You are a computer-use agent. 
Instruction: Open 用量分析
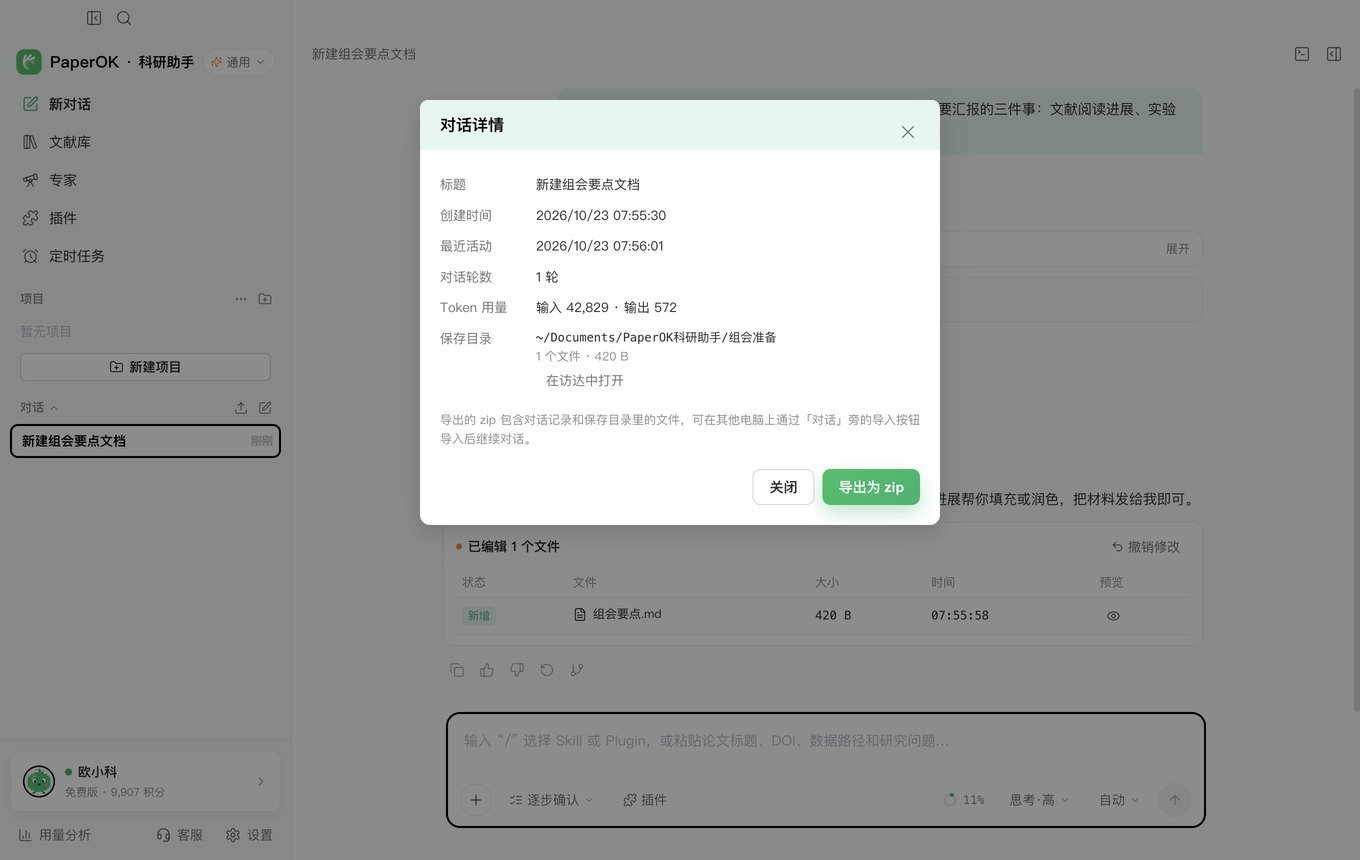tap(55, 835)
